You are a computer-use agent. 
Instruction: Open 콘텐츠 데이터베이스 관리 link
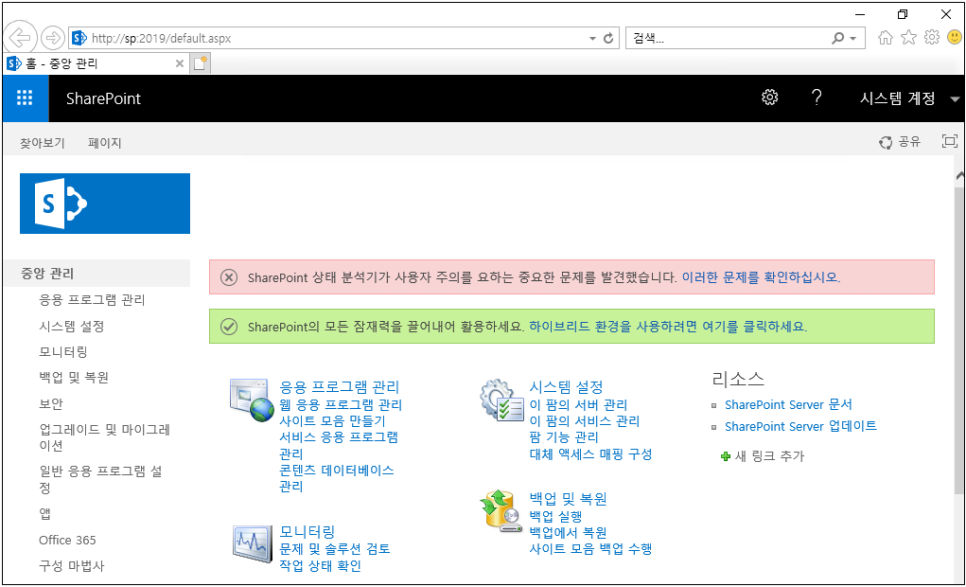coord(336,478)
